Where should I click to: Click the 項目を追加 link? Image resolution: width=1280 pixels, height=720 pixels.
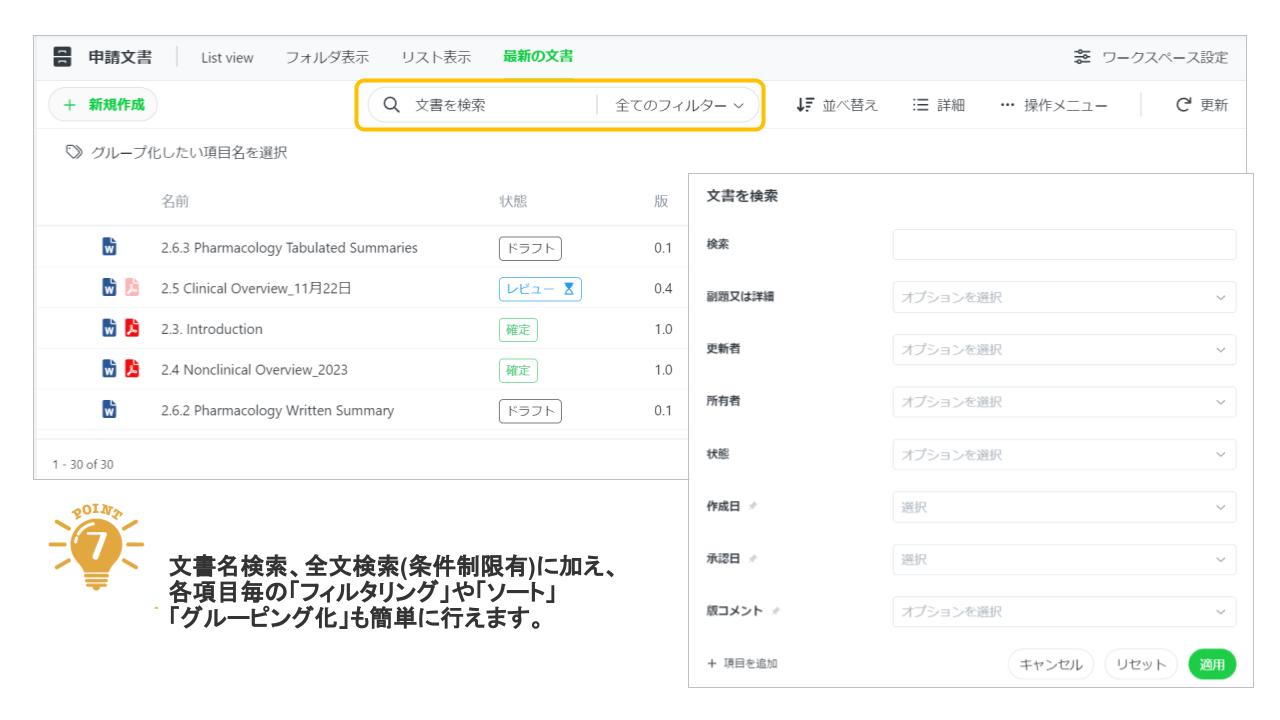pos(742,663)
